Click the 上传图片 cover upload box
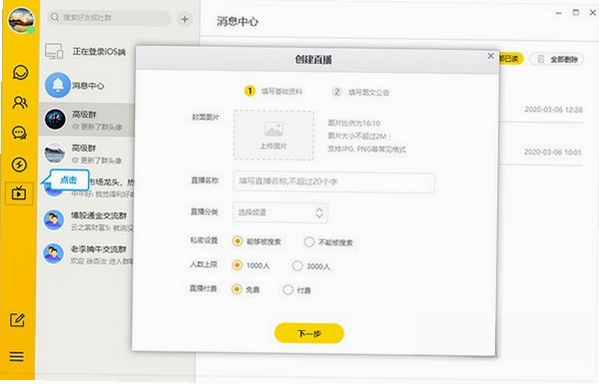Screen dimensions: 599x384 (x=274, y=135)
